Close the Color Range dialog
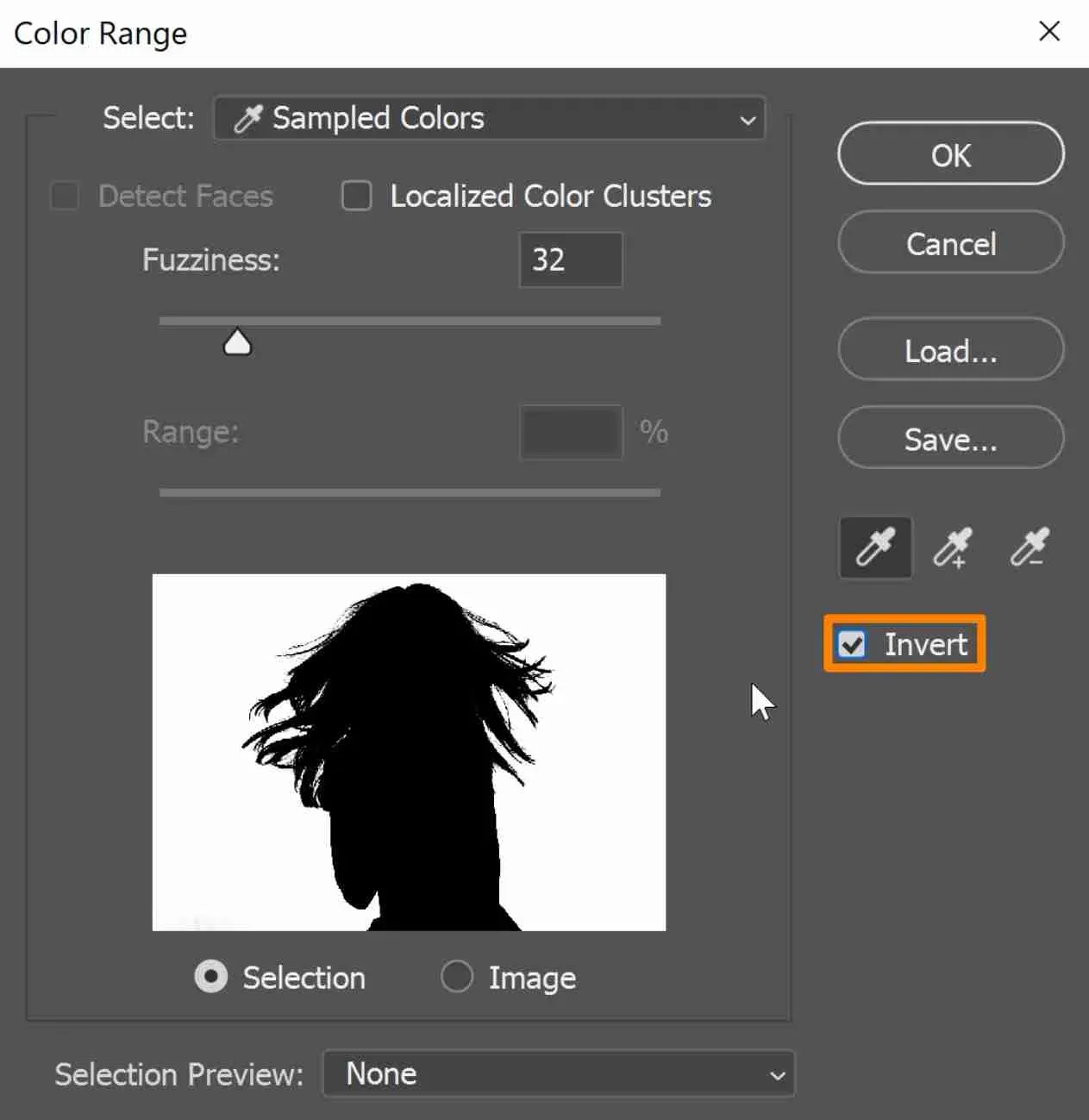This screenshot has width=1089, height=1120. coord(1049,32)
